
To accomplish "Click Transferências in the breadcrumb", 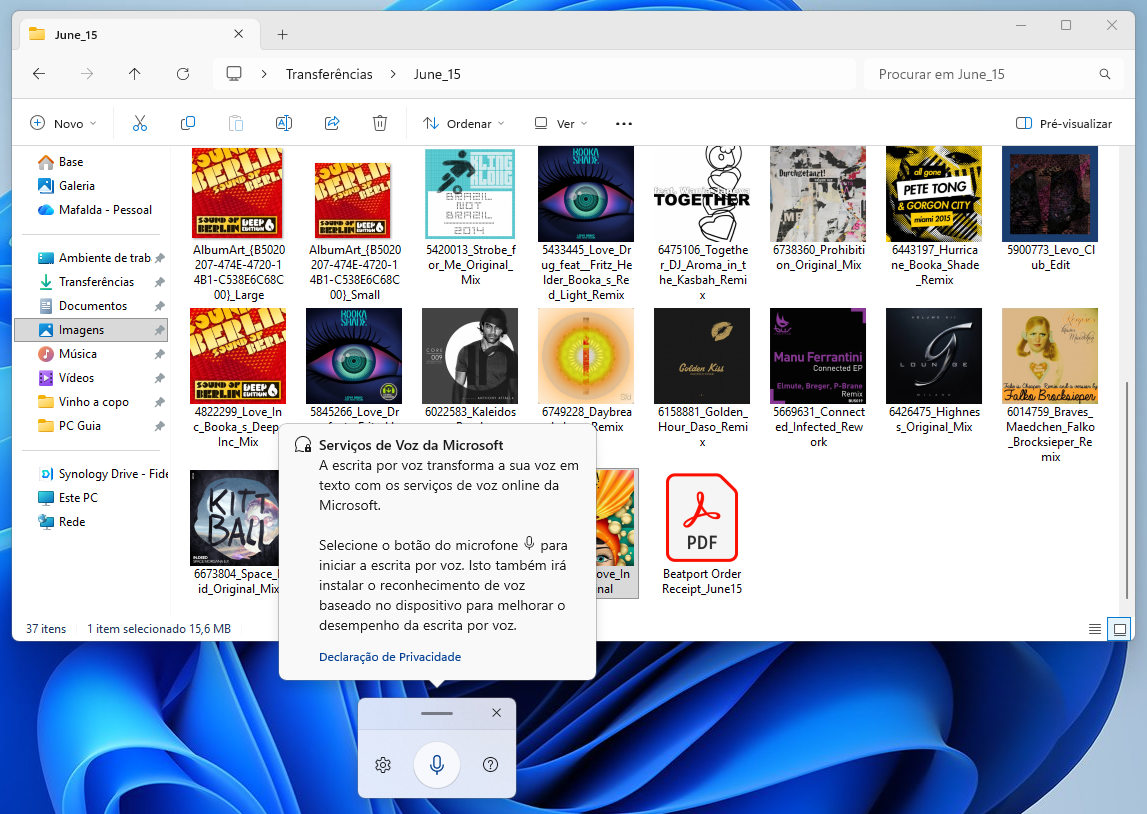I will [x=329, y=74].
